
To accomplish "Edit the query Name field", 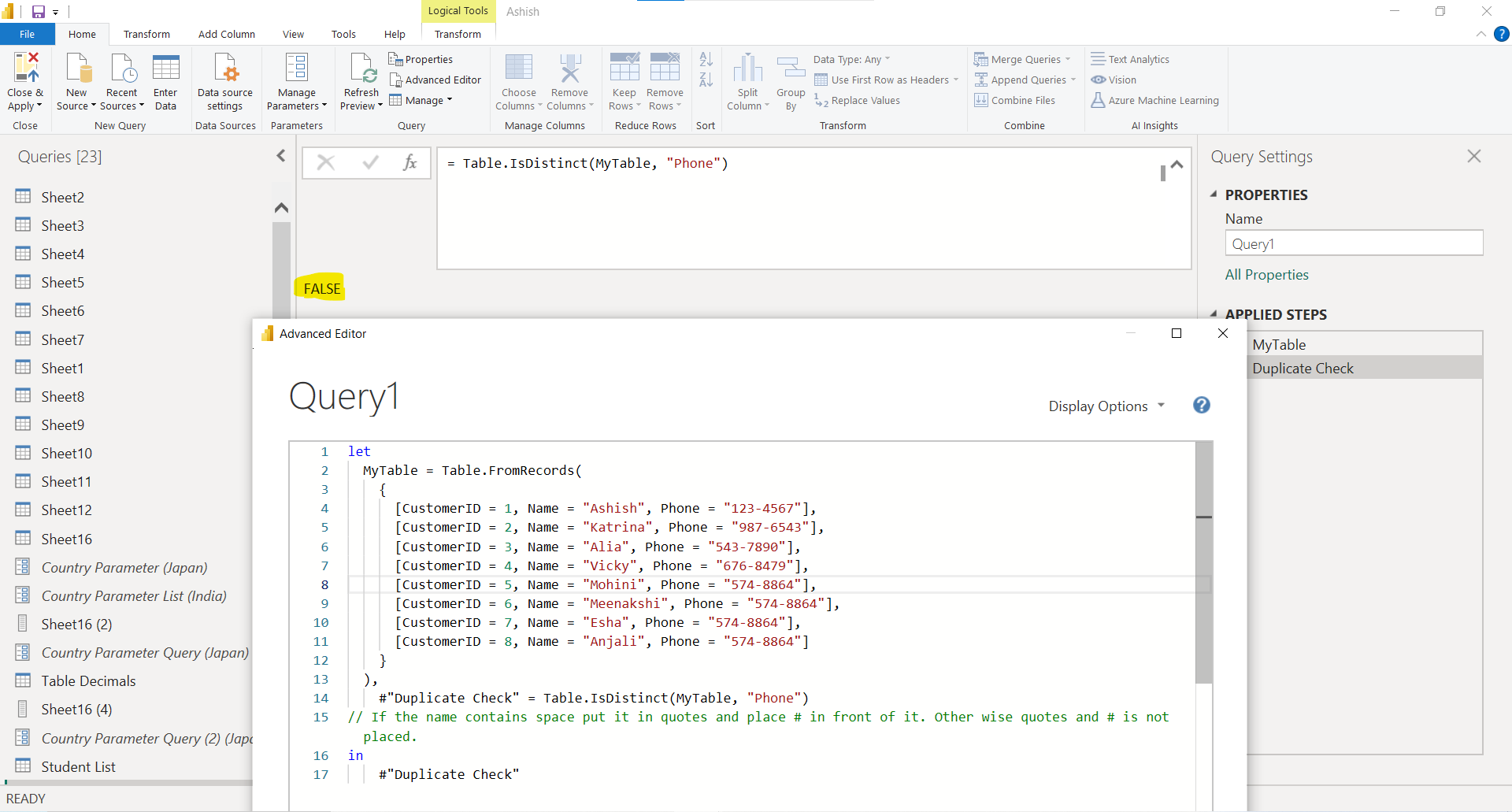I will click(1354, 243).
